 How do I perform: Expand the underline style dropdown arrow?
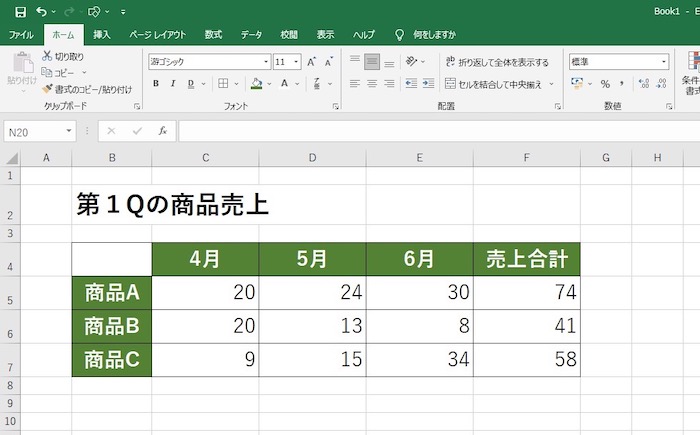[x=203, y=84]
